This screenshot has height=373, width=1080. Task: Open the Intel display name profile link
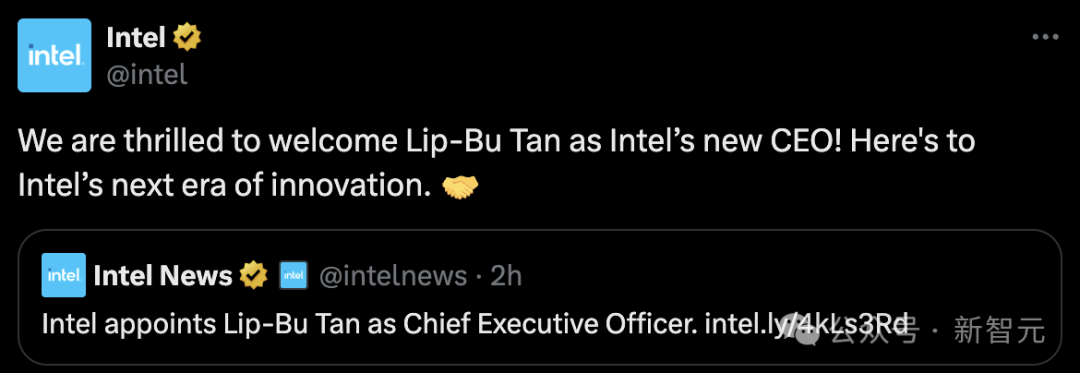tap(136, 37)
